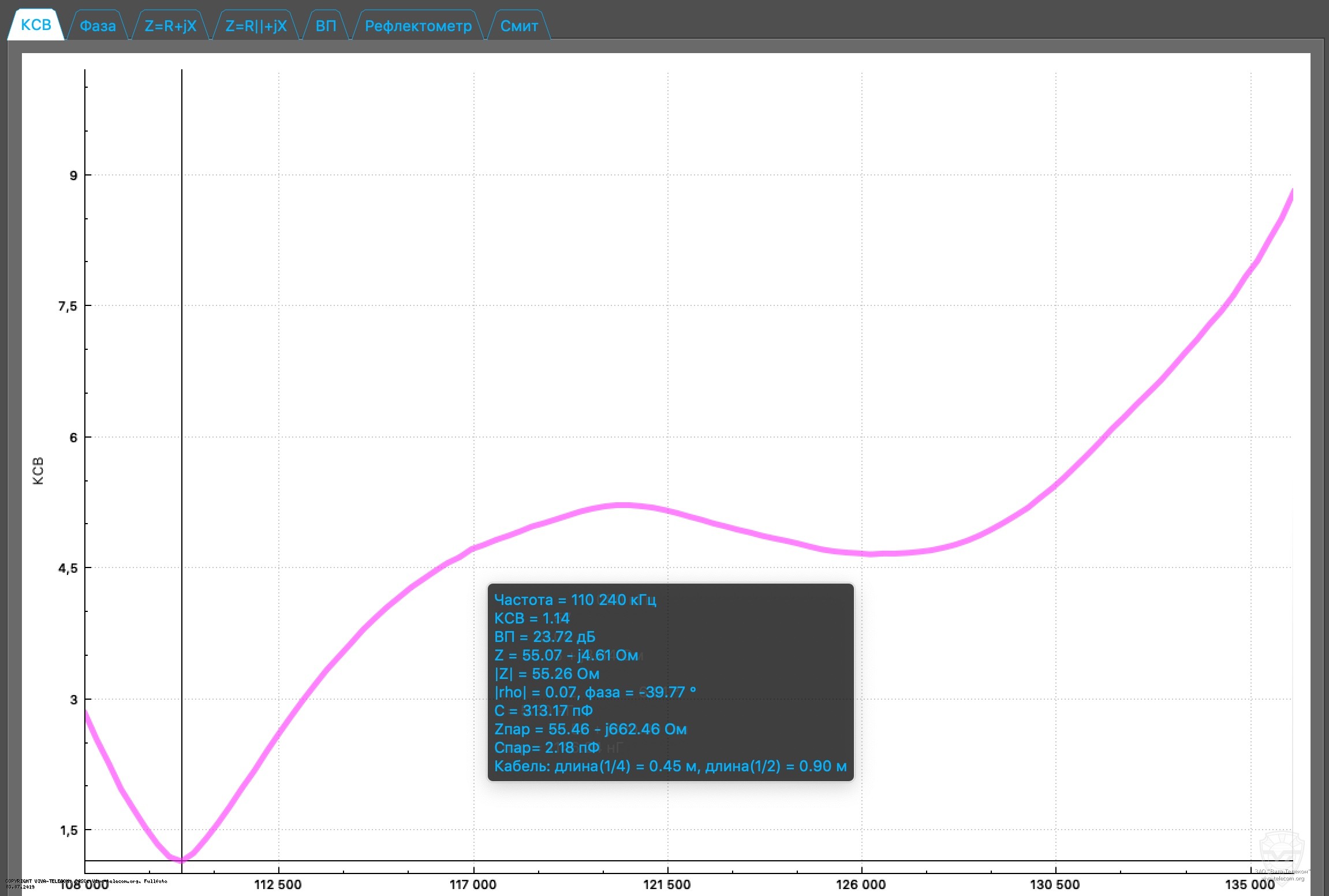The height and width of the screenshot is (896, 1329).
Task: Open the ВП return loss tab
Action: (x=326, y=26)
